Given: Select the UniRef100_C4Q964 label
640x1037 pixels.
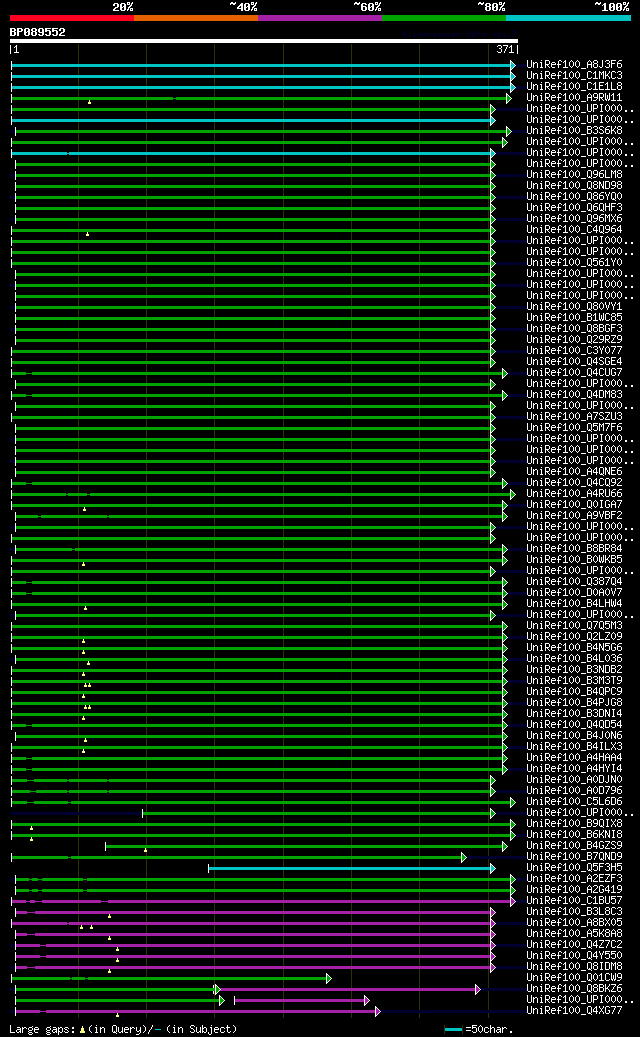Looking at the screenshot, I should (x=574, y=229).
